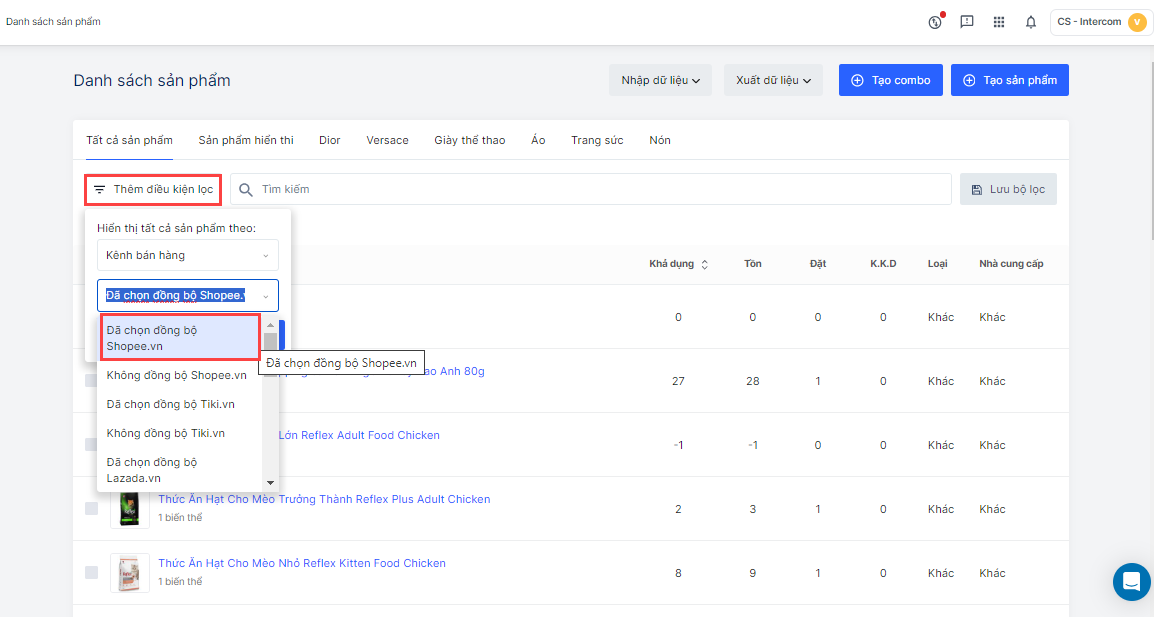Open the Intercom chat bubble
1154x617 pixels.
[x=1131, y=581]
